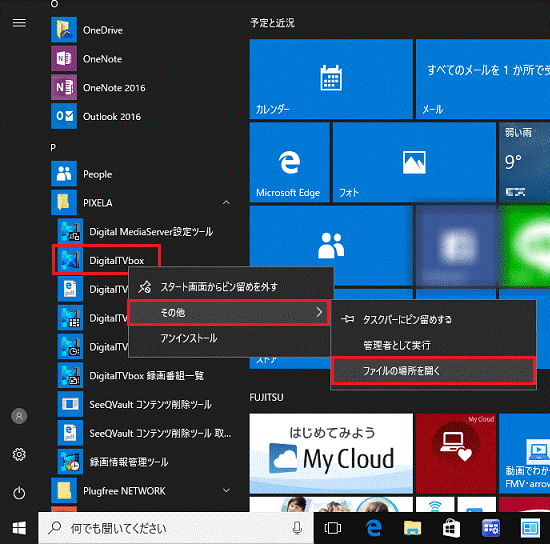Open File Explorer on the taskbar

(412, 528)
